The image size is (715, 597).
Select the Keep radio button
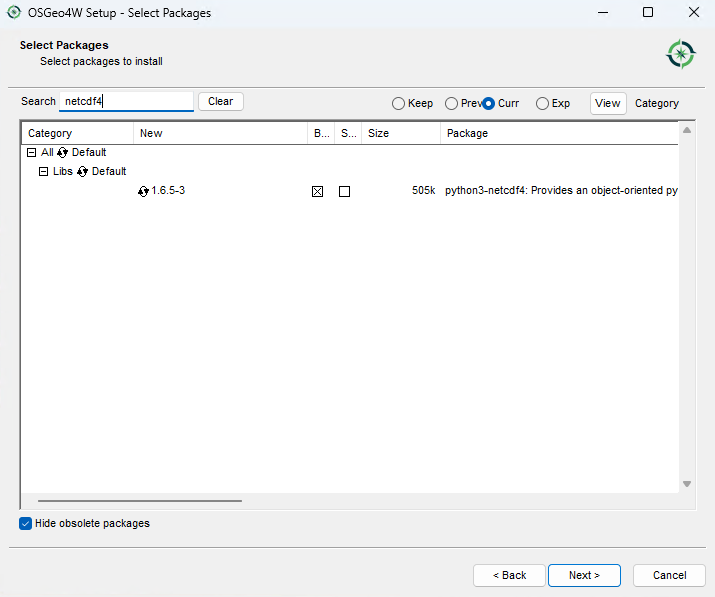click(x=398, y=103)
